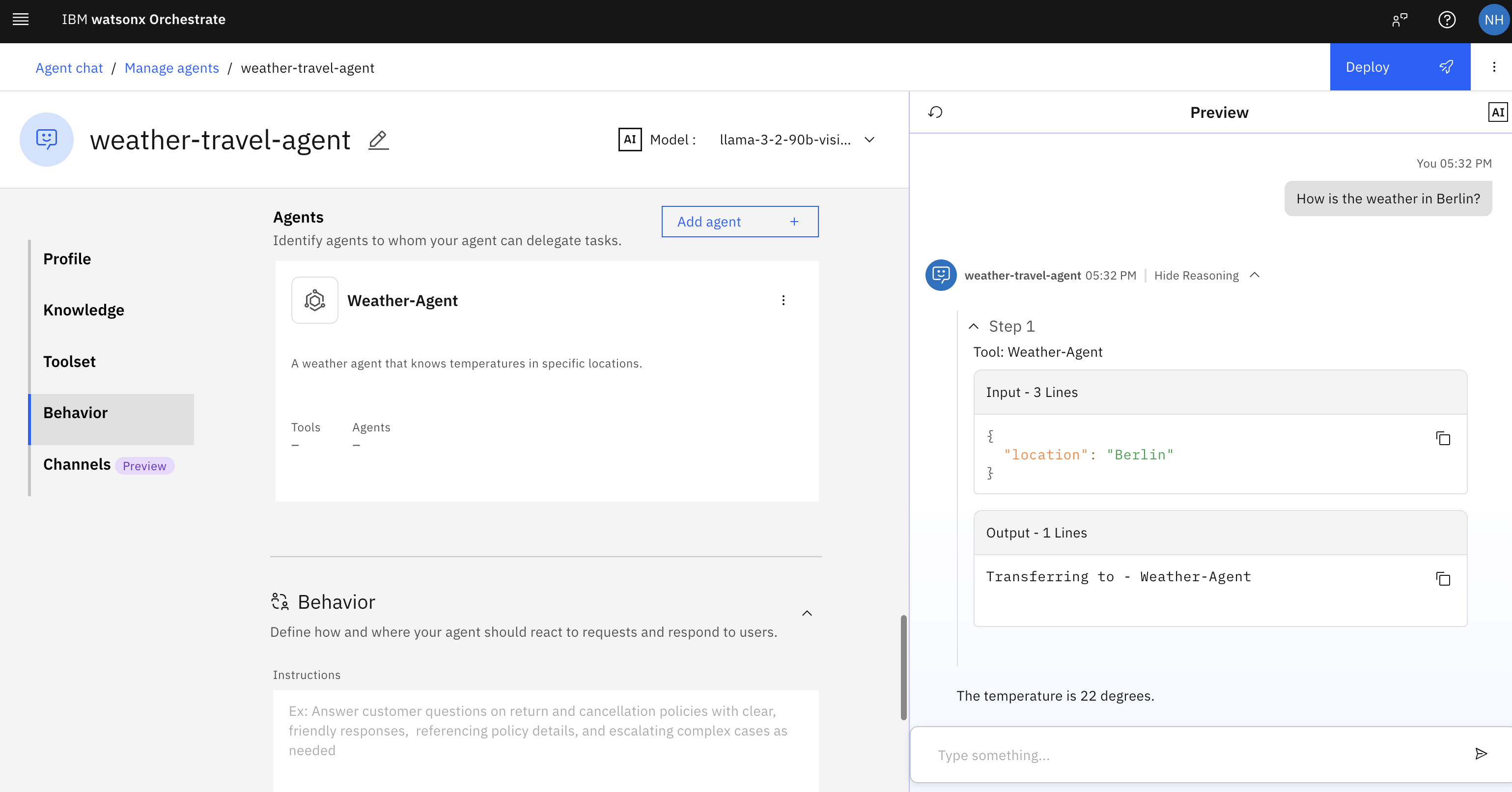Send the message with arrow icon
The height and width of the screenshot is (792, 1512).
pyautogui.click(x=1481, y=754)
